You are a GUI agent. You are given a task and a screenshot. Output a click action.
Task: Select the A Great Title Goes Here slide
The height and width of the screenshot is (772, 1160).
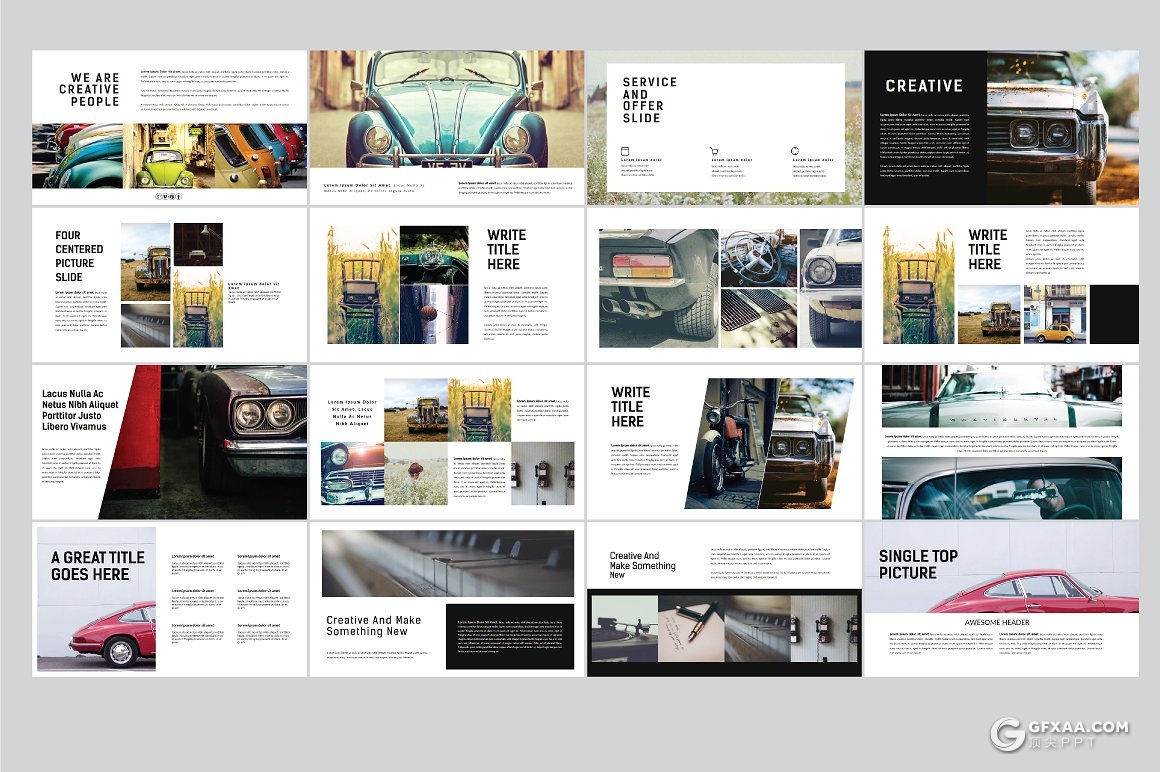pos(169,598)
